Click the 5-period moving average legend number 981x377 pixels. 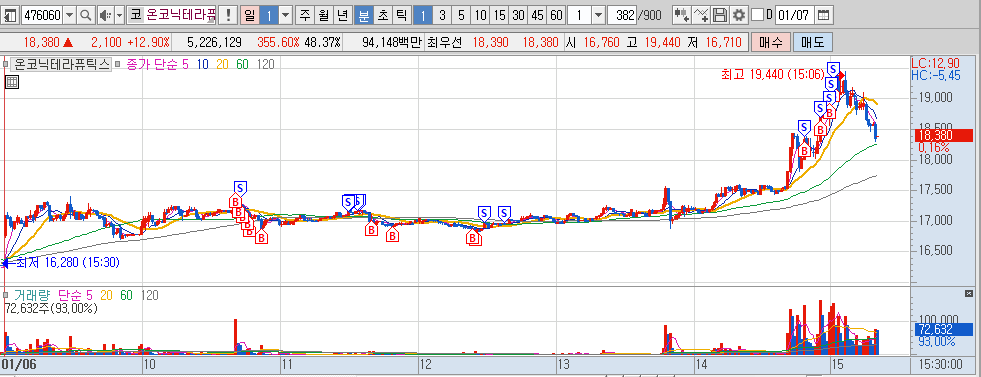tap(185, 64)
